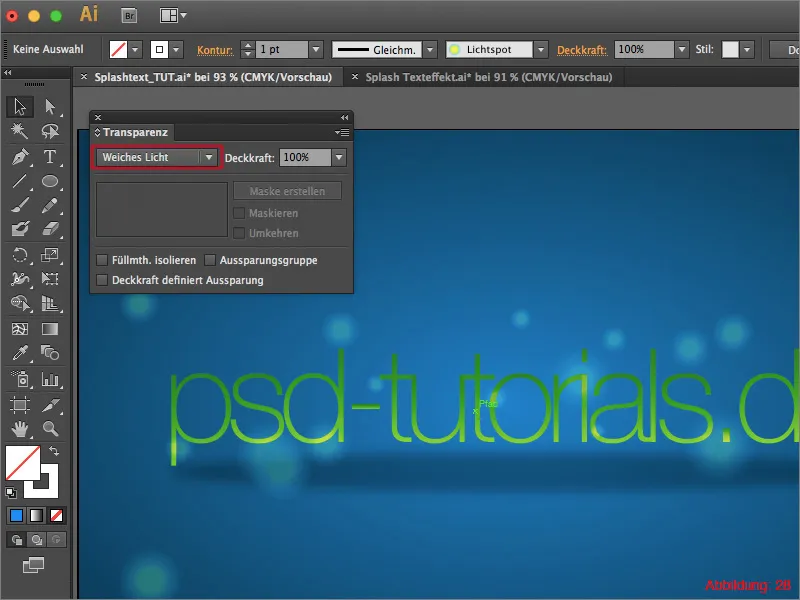Open the Deckkraft link in control bar
Viewport: 800px width, 600px height.
point(582,50)
